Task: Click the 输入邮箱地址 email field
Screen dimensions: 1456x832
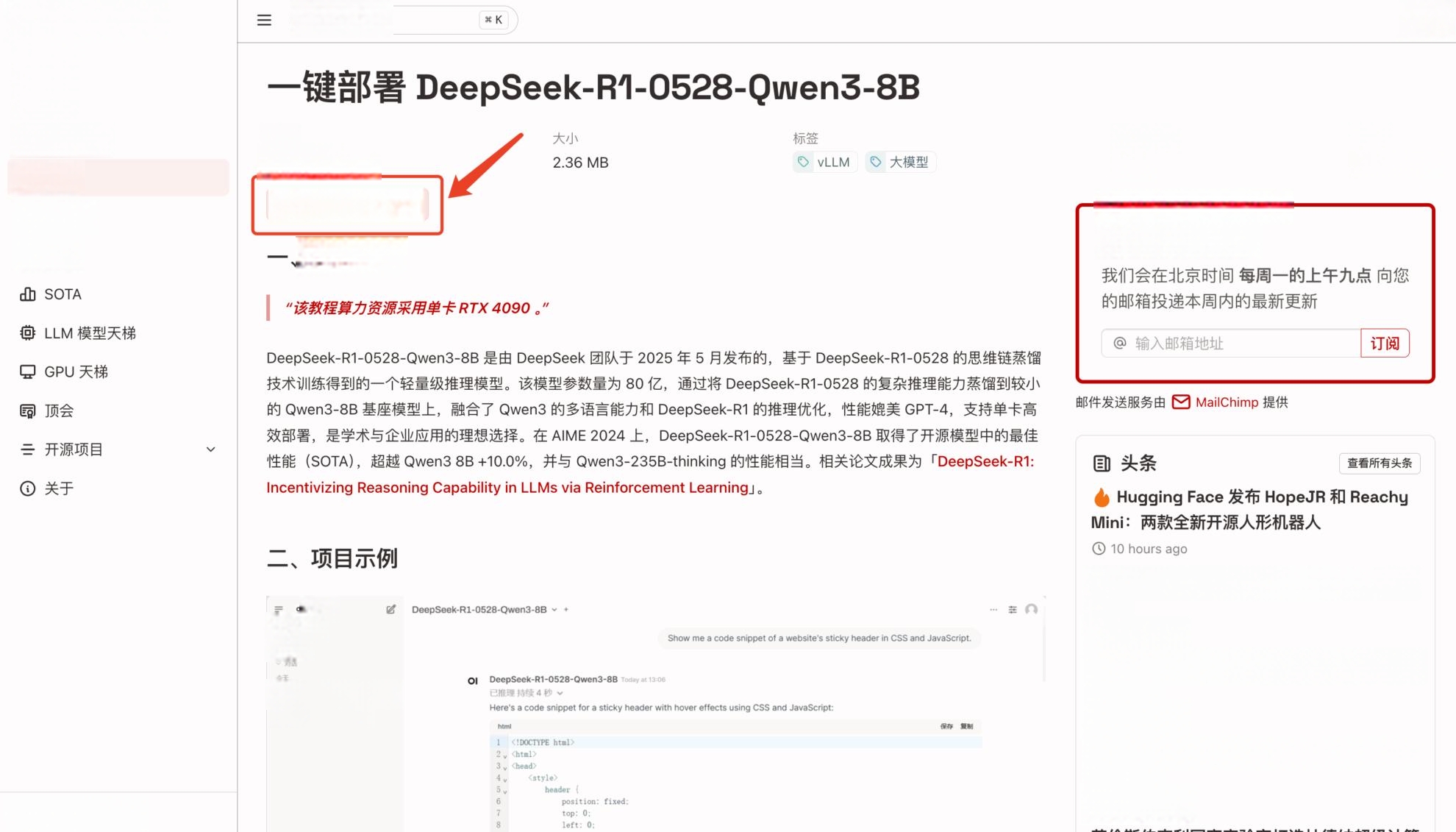Action: pyautogui.click(x=1231, y=344)
